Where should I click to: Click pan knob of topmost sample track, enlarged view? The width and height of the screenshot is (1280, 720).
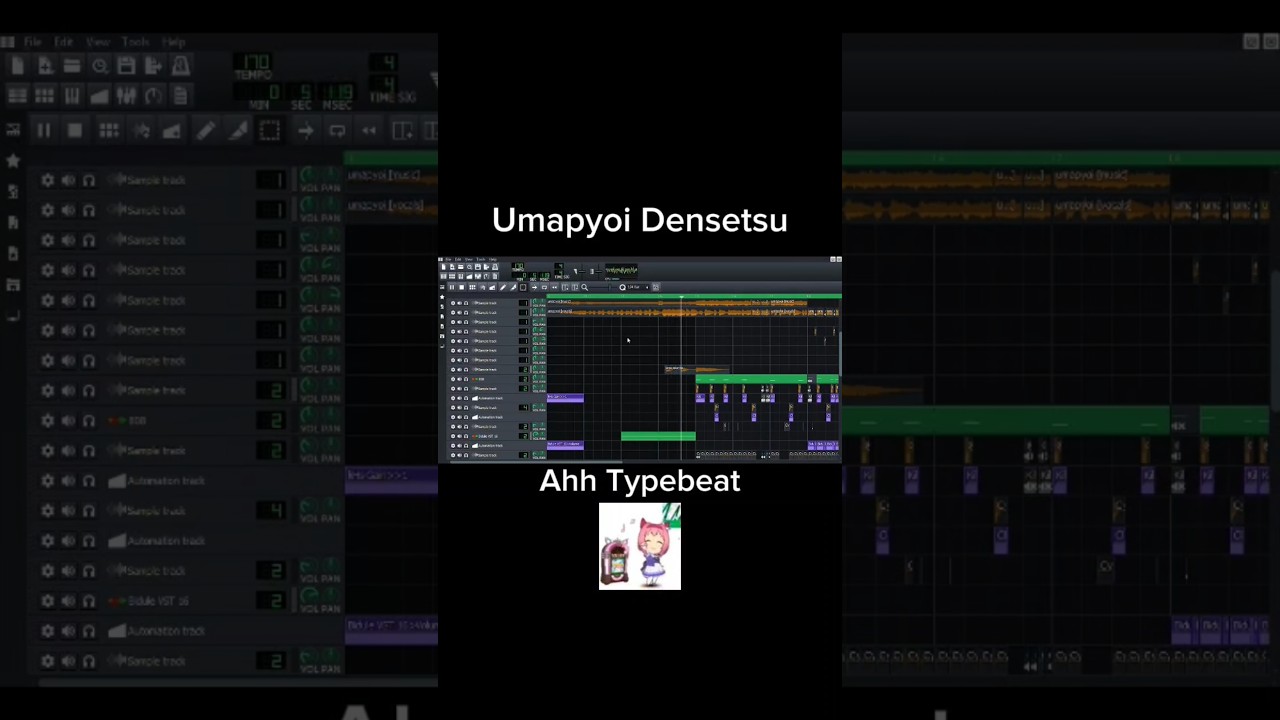coord(331,175)
